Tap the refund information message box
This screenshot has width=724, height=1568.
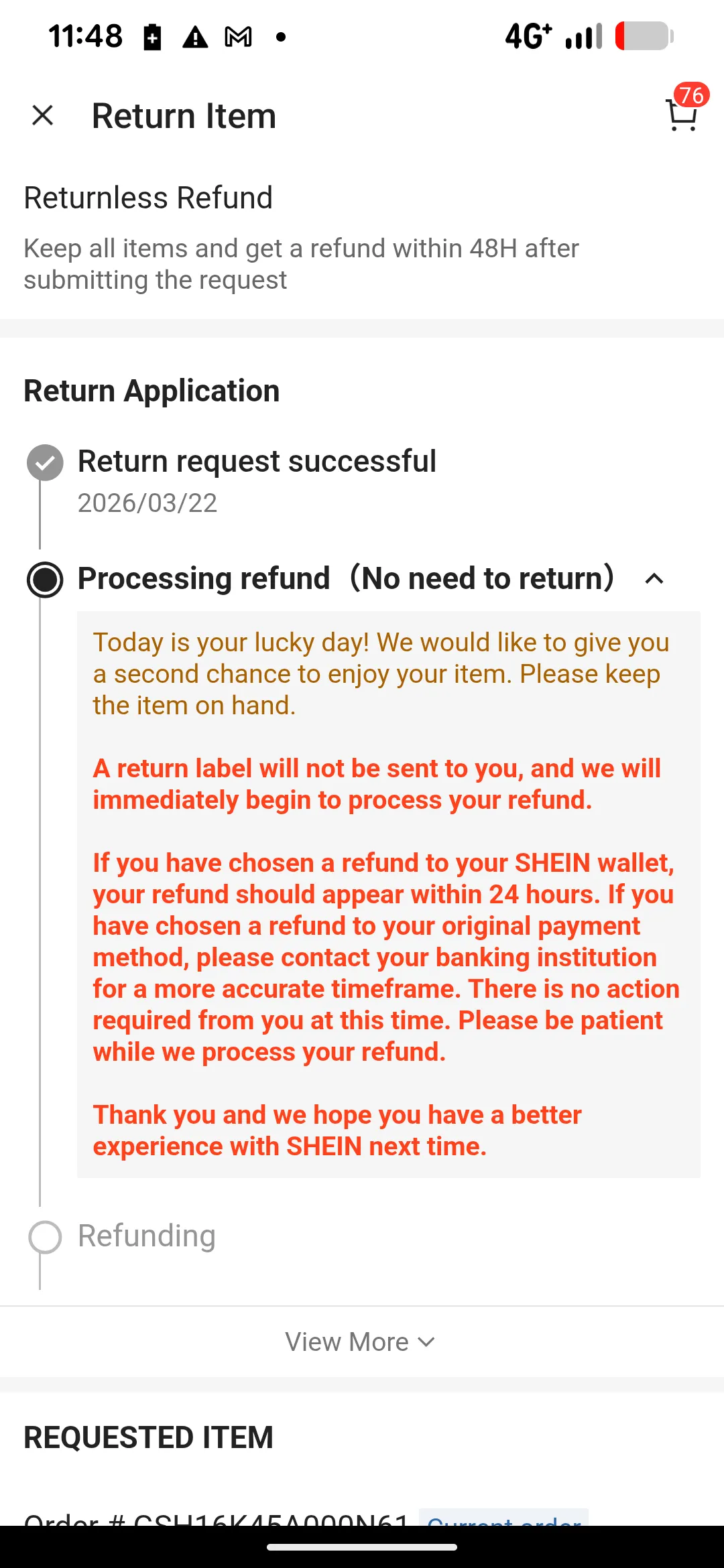pos(389,894)
